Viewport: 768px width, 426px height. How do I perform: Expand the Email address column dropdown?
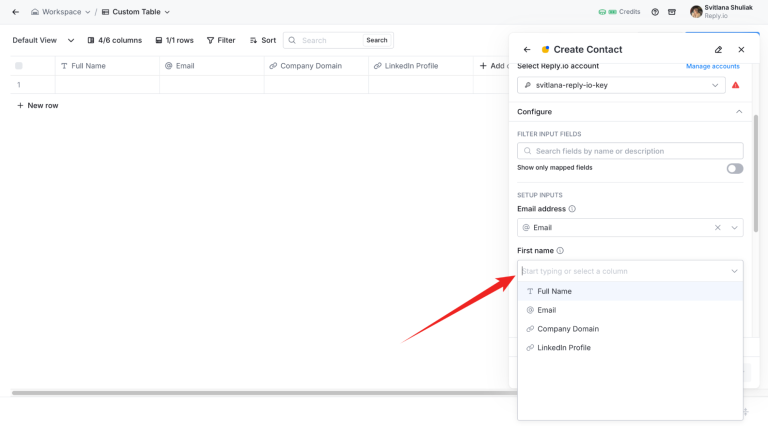(734, 228)
